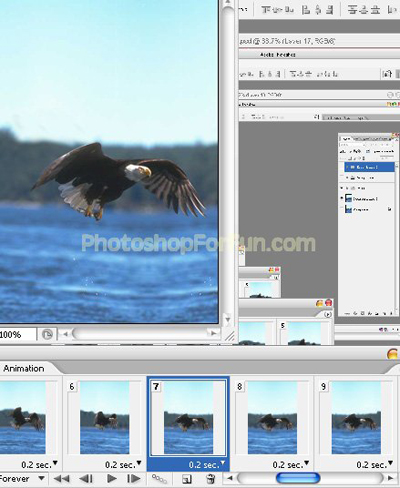Viewport: 400px width, 488px height.
Task: Click the nested frame 5 thumbnail preview
Action: coord(304,333)
